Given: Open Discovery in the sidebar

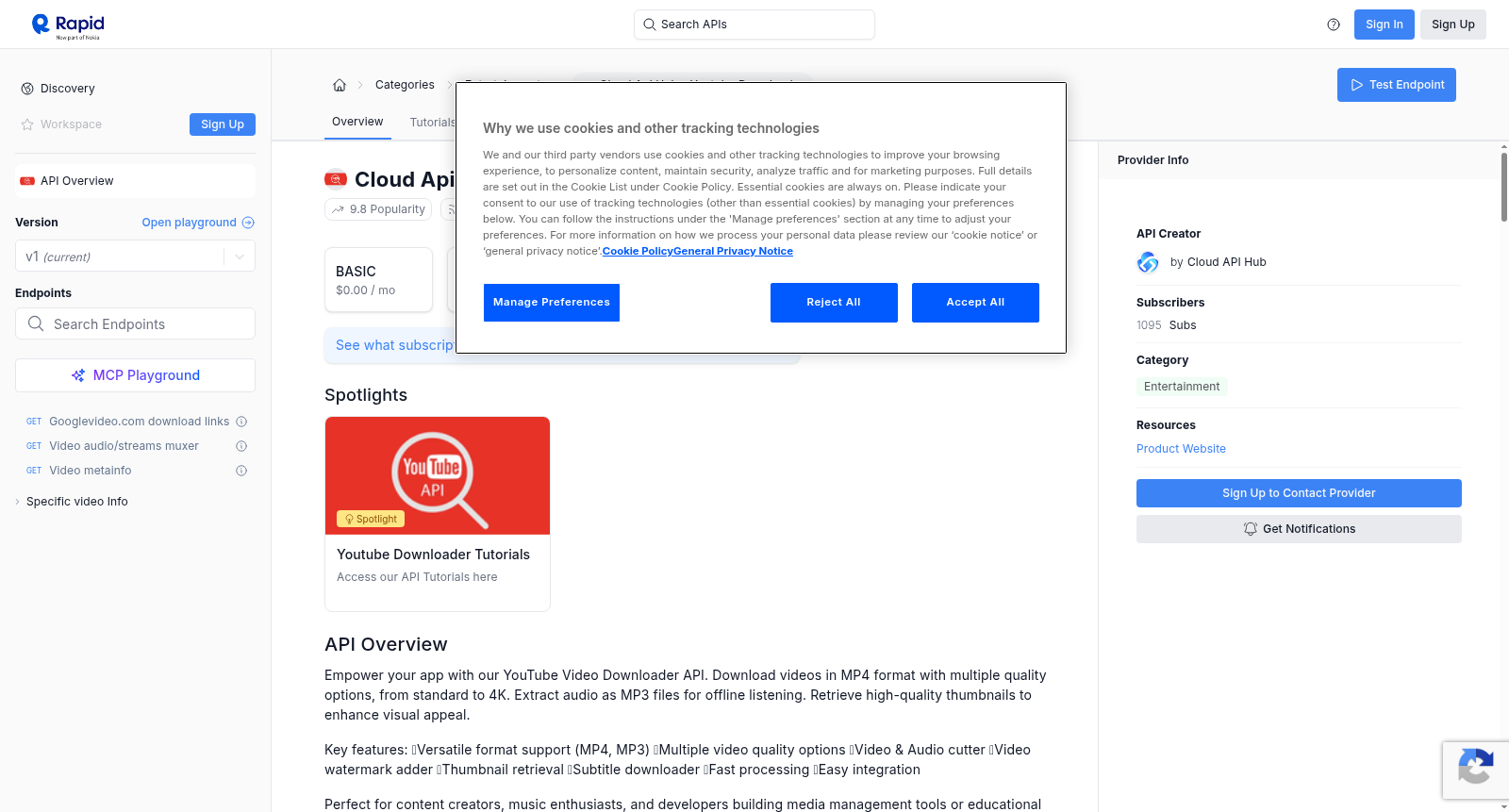Looking at the screenshot, I should point(68,89).
